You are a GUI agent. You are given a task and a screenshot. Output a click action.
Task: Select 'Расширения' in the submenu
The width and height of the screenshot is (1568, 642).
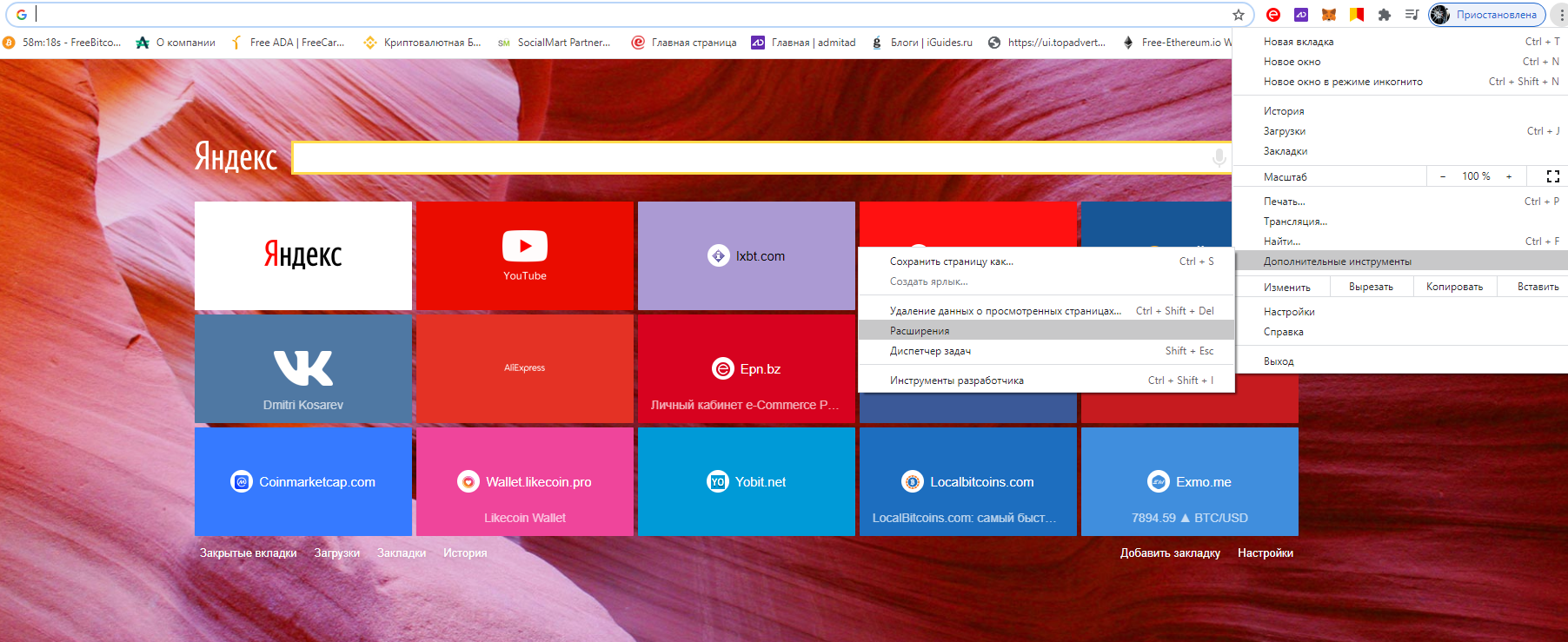(1046, 331)
